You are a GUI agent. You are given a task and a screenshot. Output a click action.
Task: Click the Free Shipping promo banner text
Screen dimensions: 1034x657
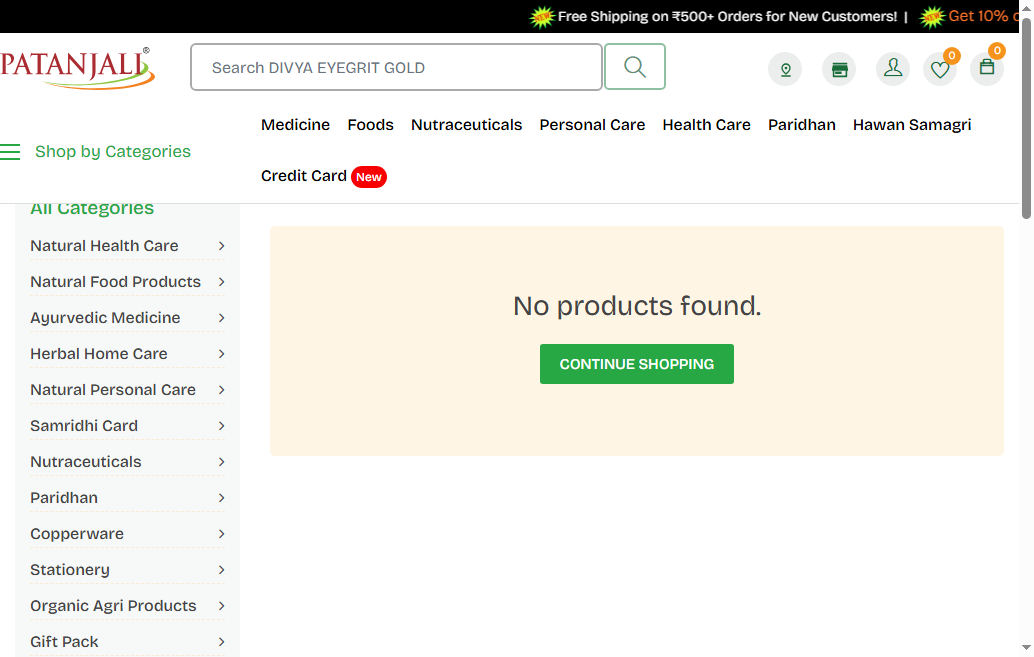tap(727, 16)
